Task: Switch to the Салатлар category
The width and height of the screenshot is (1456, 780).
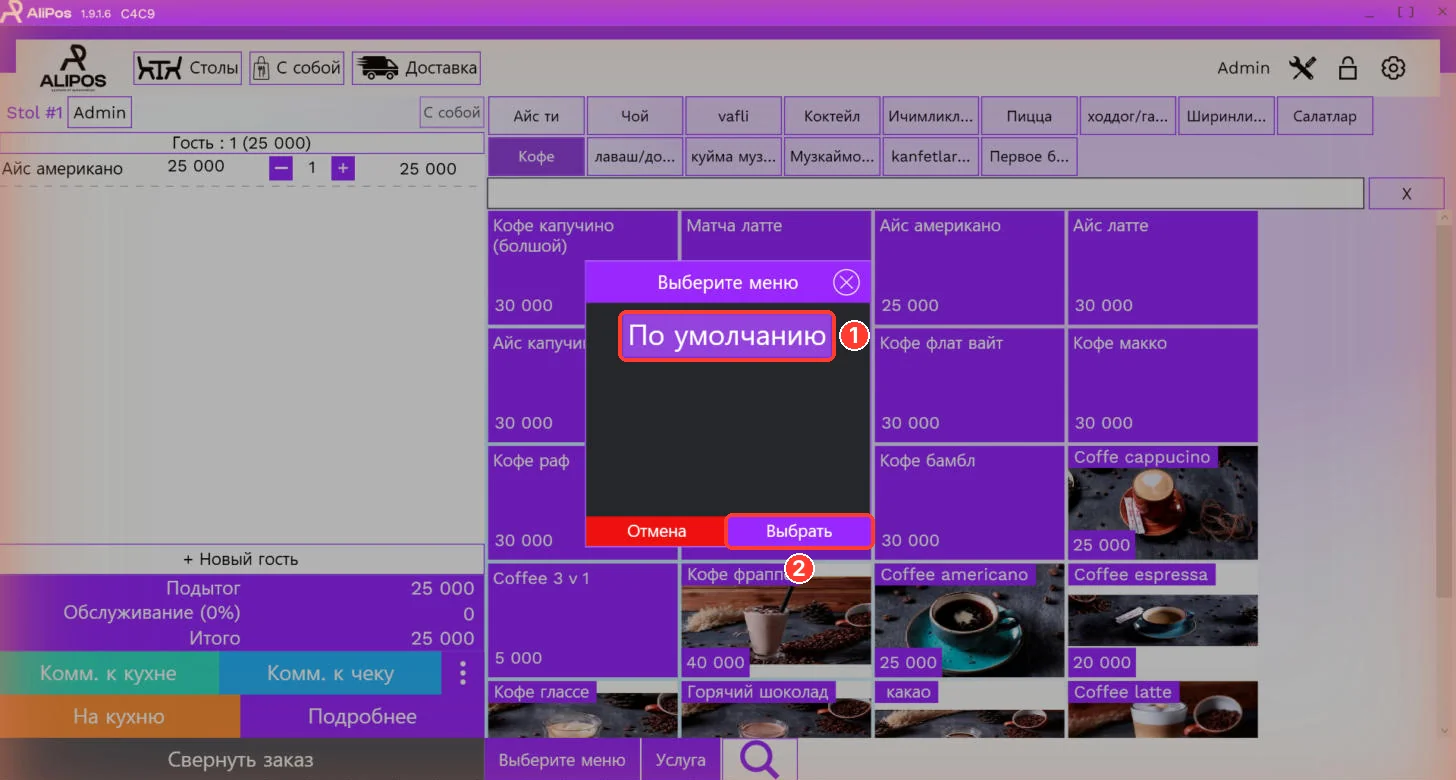Action: pos(1325,116)
